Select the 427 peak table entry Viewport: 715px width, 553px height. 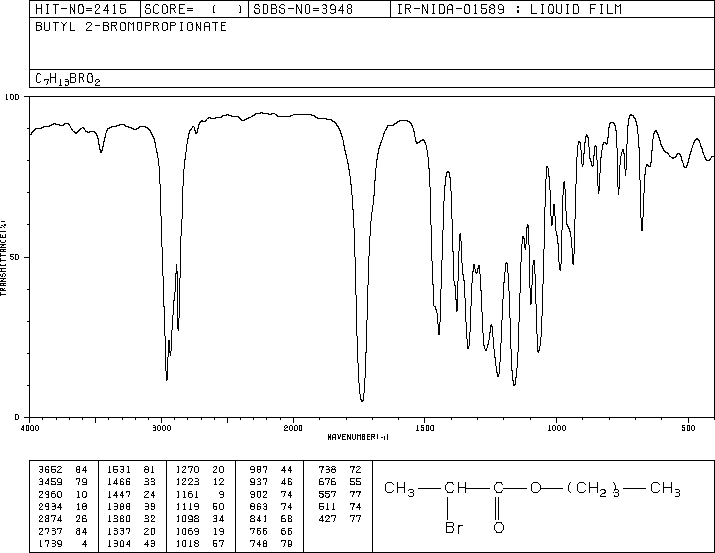(340, 519)
